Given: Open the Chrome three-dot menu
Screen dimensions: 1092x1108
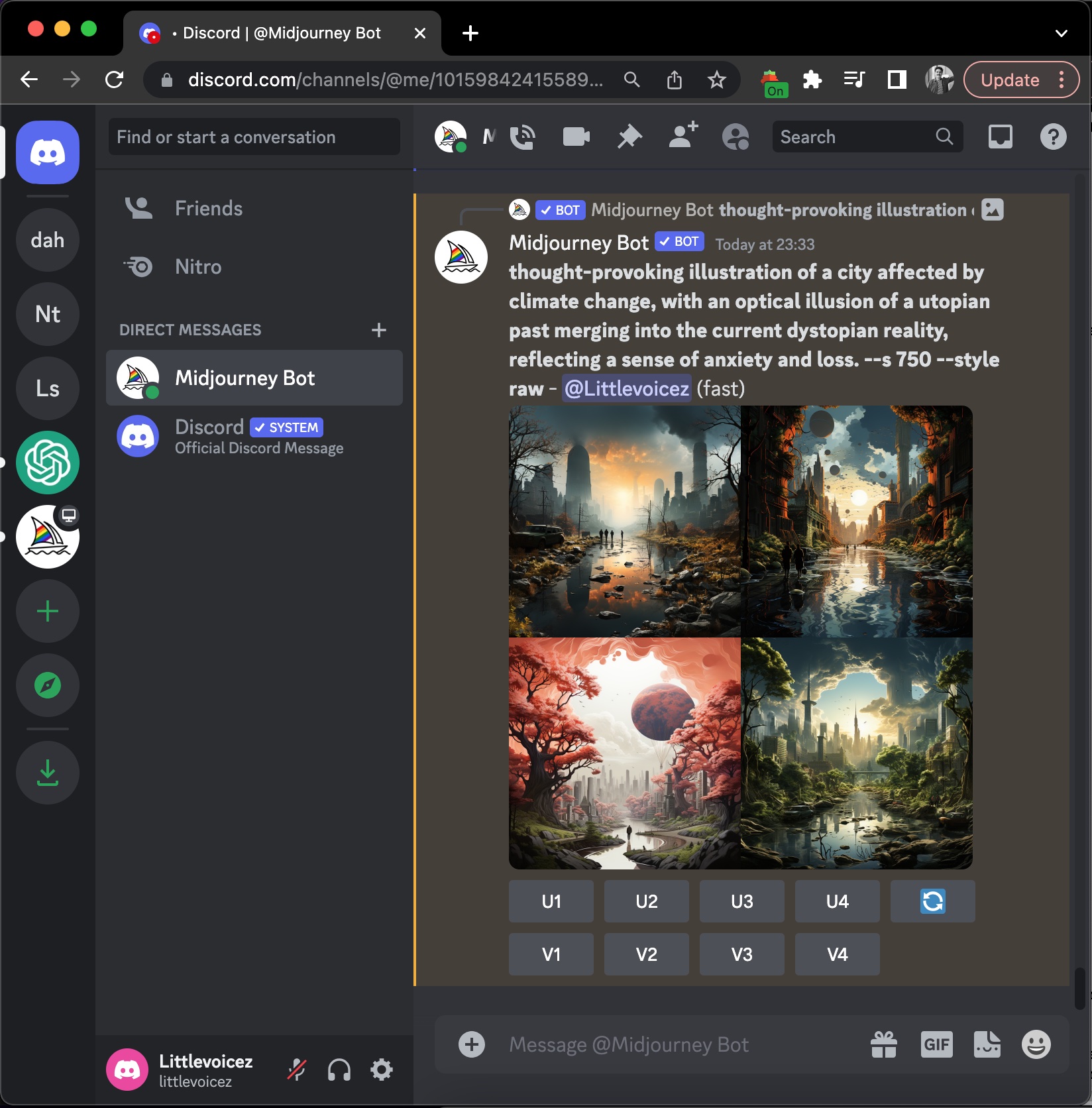Looking at the screenshot, I should point(1062,80).
